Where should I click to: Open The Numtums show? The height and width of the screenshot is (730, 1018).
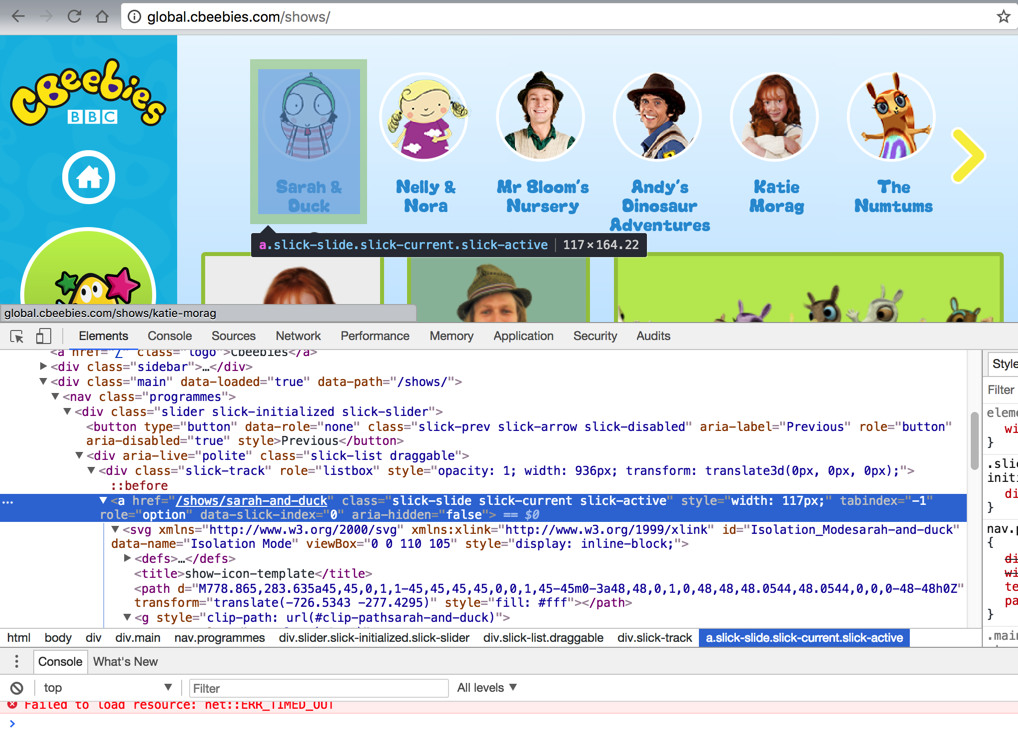893,143
